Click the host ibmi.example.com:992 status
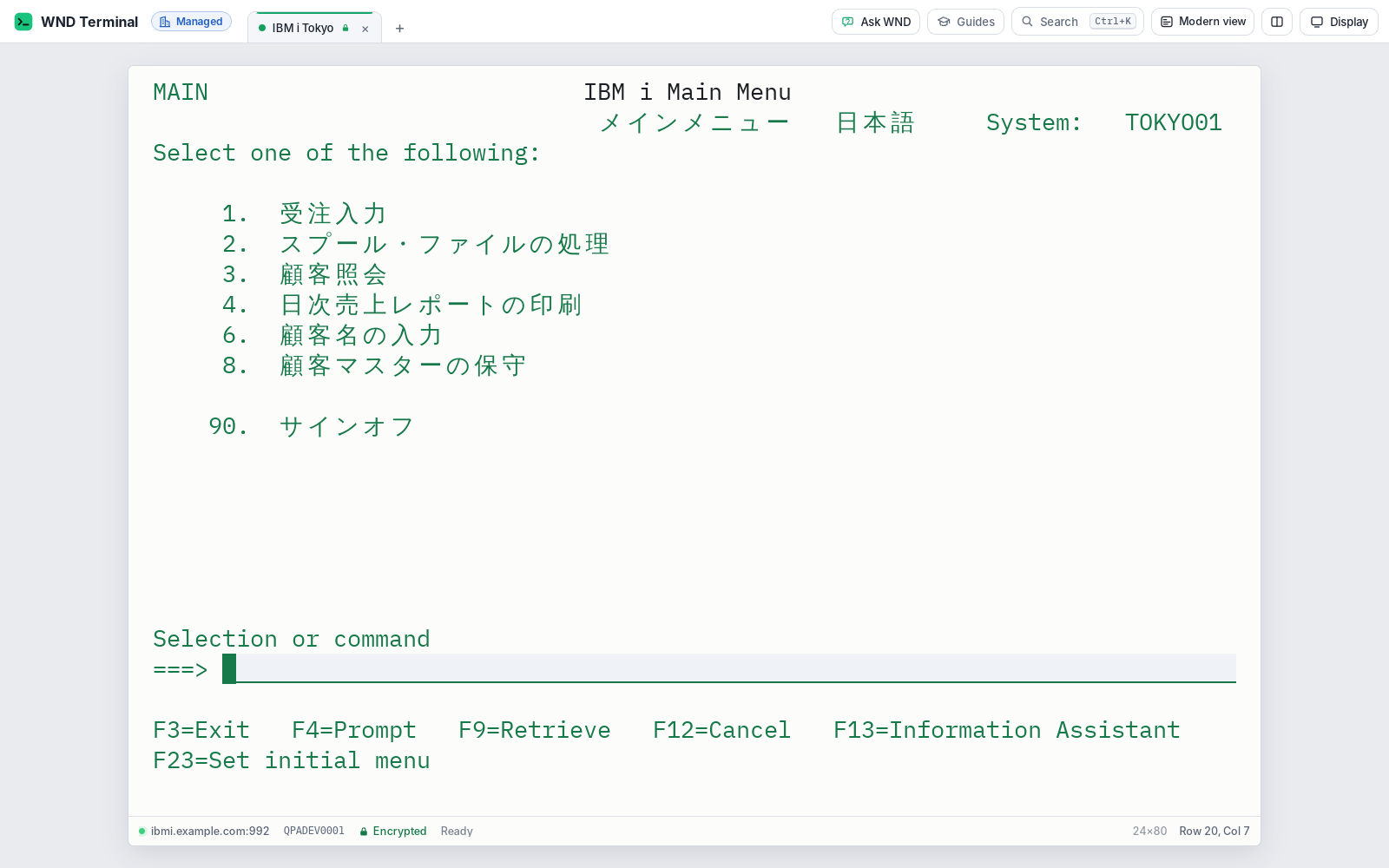The image size is (1389, 868). point(204,831)
